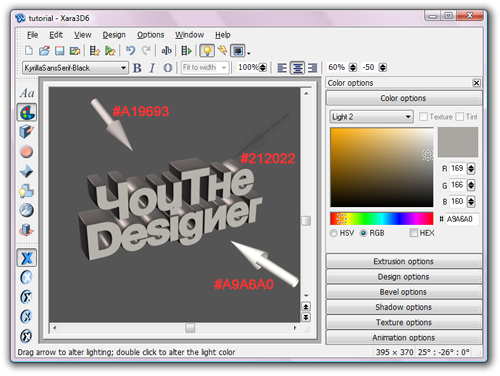
Task: Click the rainbow hue strip
Action: point(382,219)
